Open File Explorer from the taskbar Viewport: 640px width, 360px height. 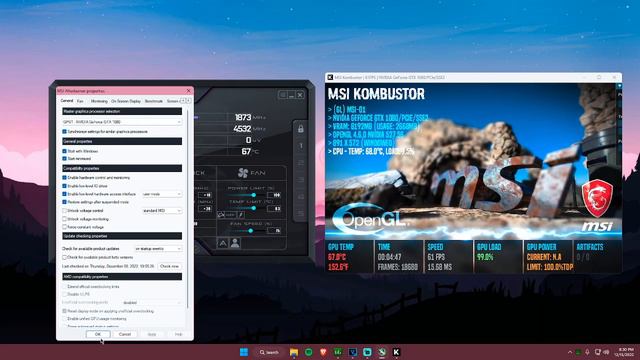[294, 352]
